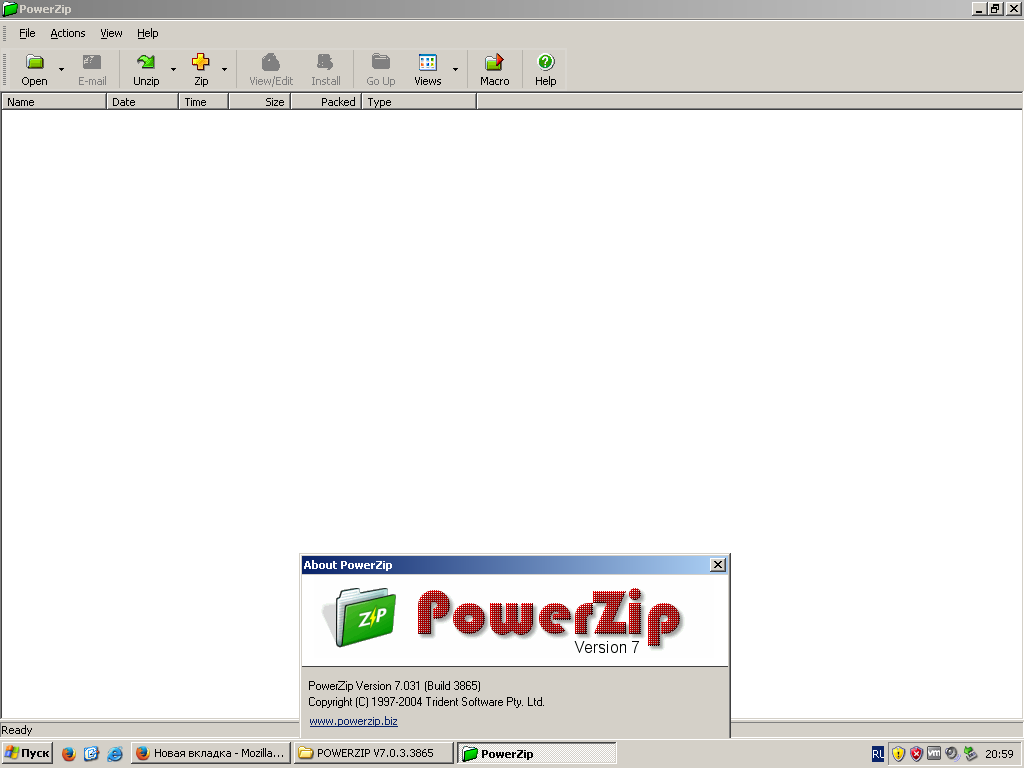Open the File menu
The image size is (1024, 768).
[27, 33]
